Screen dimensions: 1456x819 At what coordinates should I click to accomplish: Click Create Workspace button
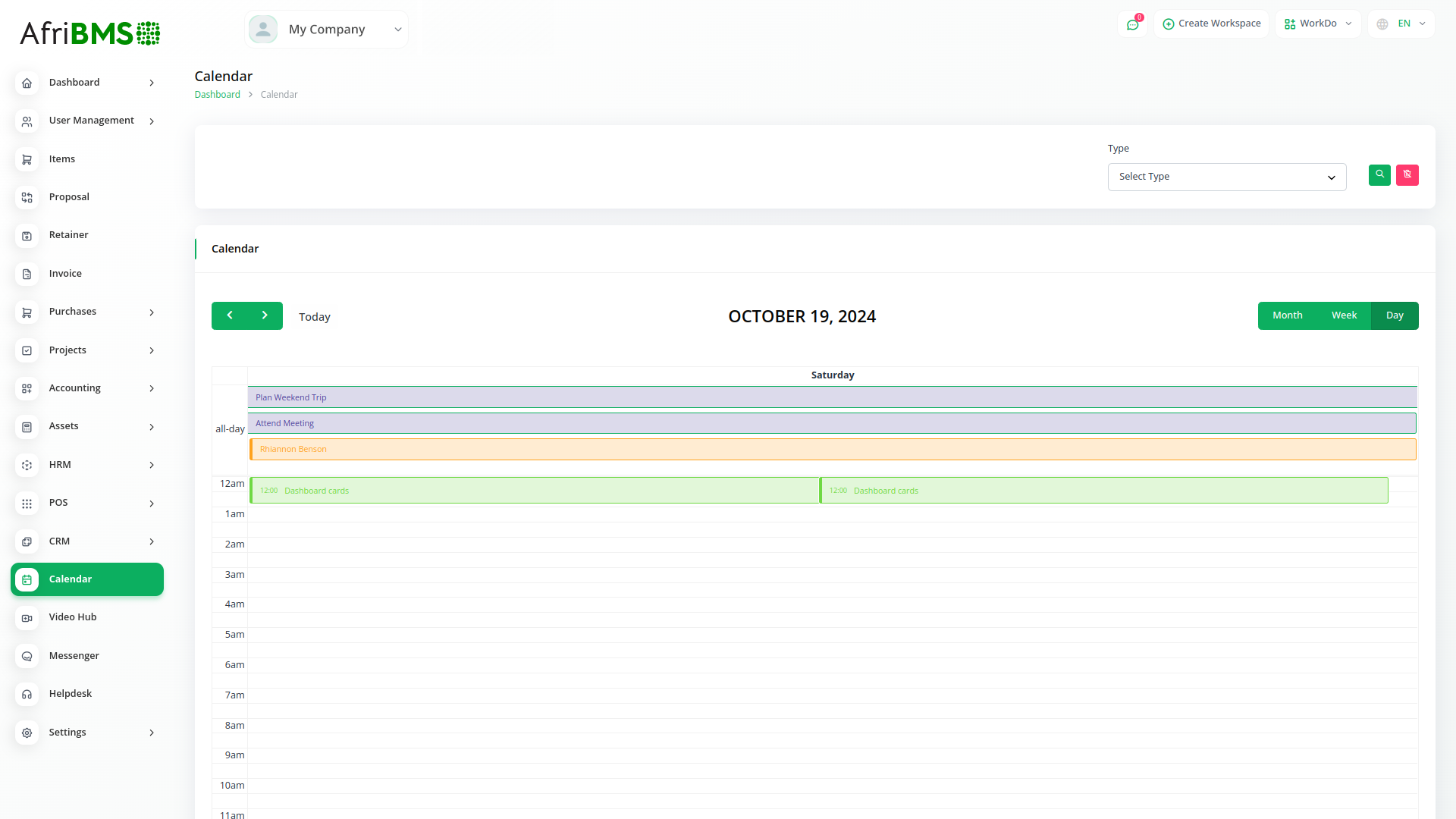[x=1212, y=24]
